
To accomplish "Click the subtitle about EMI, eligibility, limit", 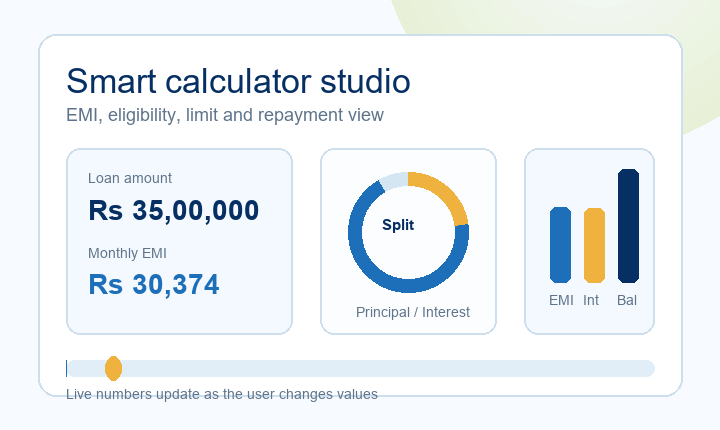I will [225, 115].
